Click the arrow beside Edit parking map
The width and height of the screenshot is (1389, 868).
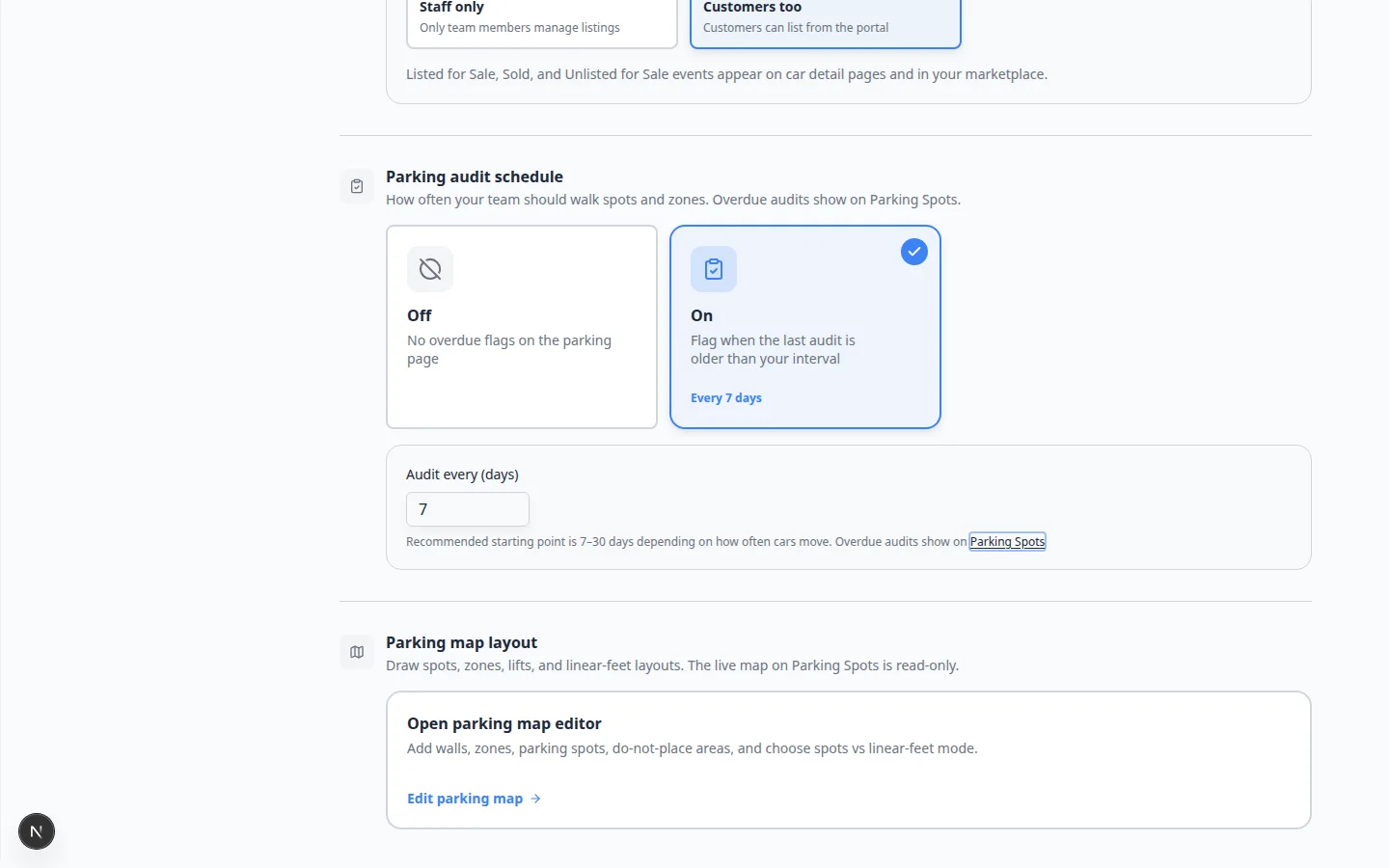coord(535,799)
